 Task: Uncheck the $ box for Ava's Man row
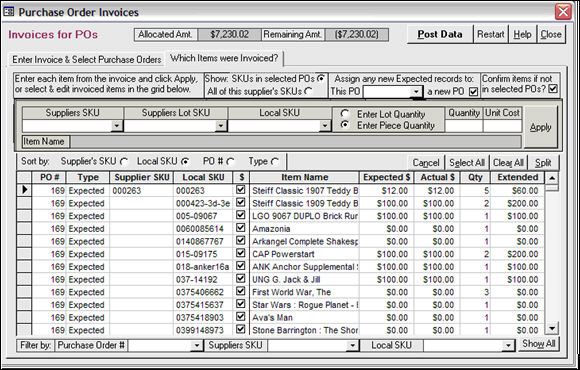(x=241, y=316)
